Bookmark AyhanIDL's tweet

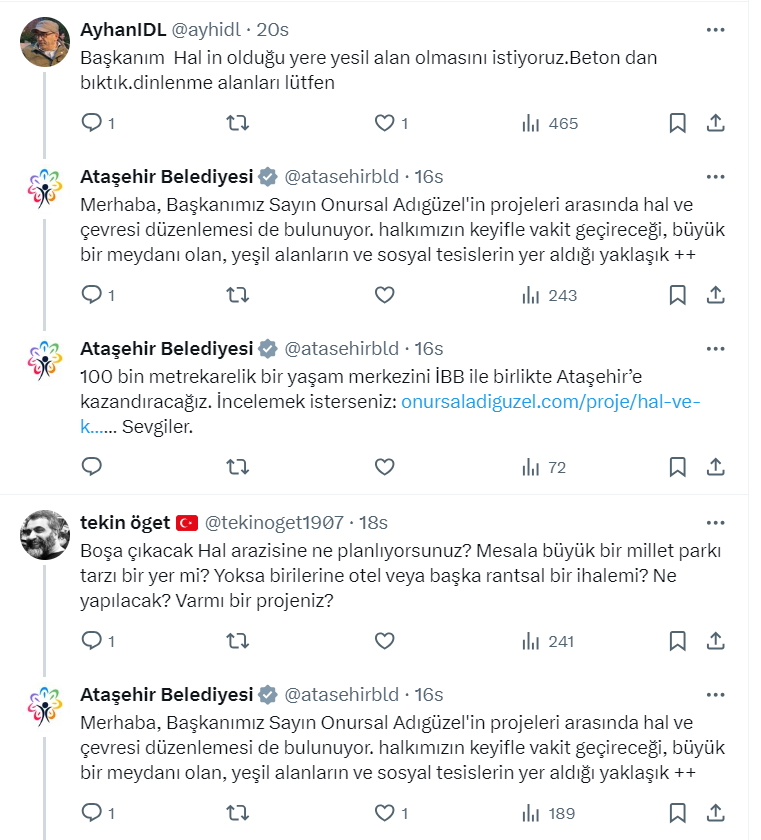coord(677,123)
